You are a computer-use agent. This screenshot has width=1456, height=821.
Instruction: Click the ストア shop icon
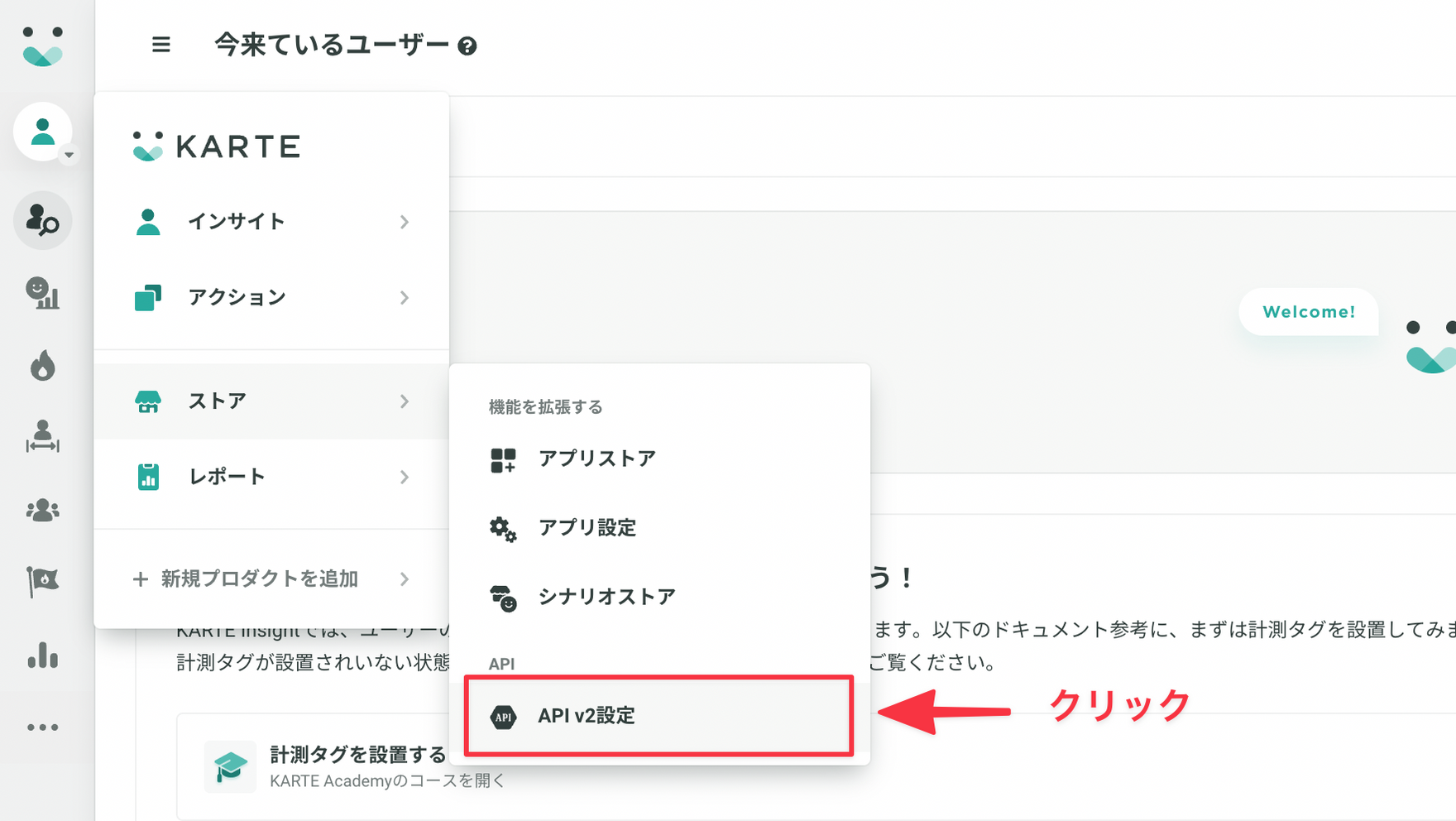[148, 401]
